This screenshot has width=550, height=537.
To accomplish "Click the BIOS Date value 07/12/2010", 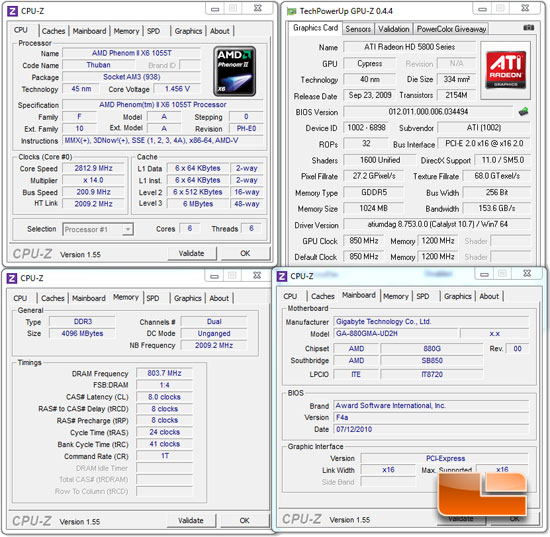I will coord(431,429).
